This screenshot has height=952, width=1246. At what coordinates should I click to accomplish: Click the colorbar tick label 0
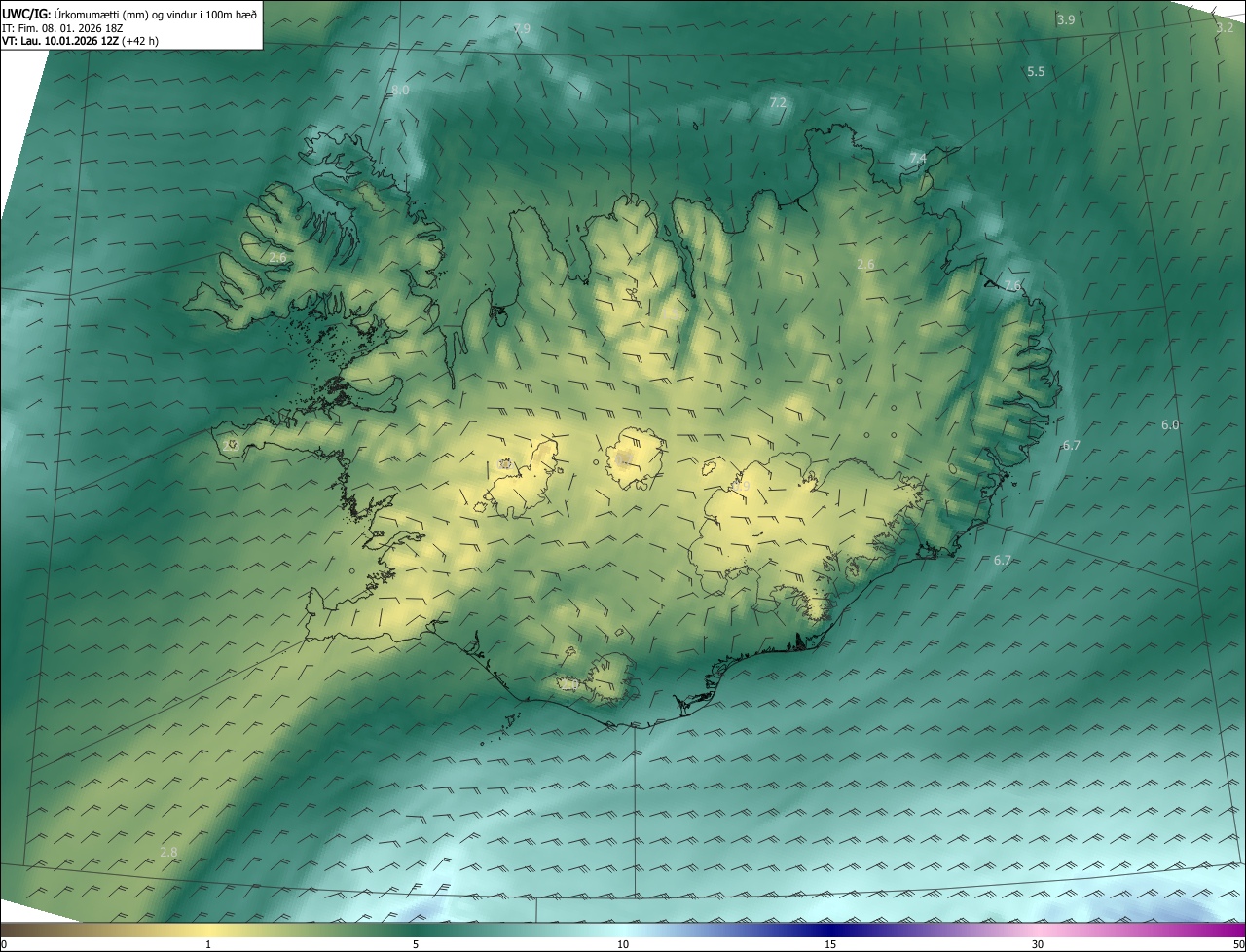(x=4, y=944)
